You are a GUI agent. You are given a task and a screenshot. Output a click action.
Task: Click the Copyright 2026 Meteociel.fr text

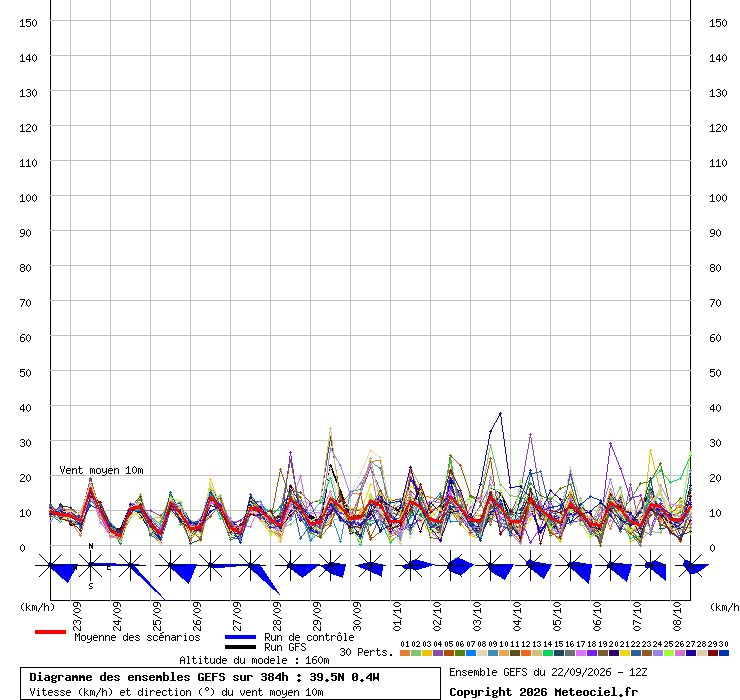(x=543, y=692)
